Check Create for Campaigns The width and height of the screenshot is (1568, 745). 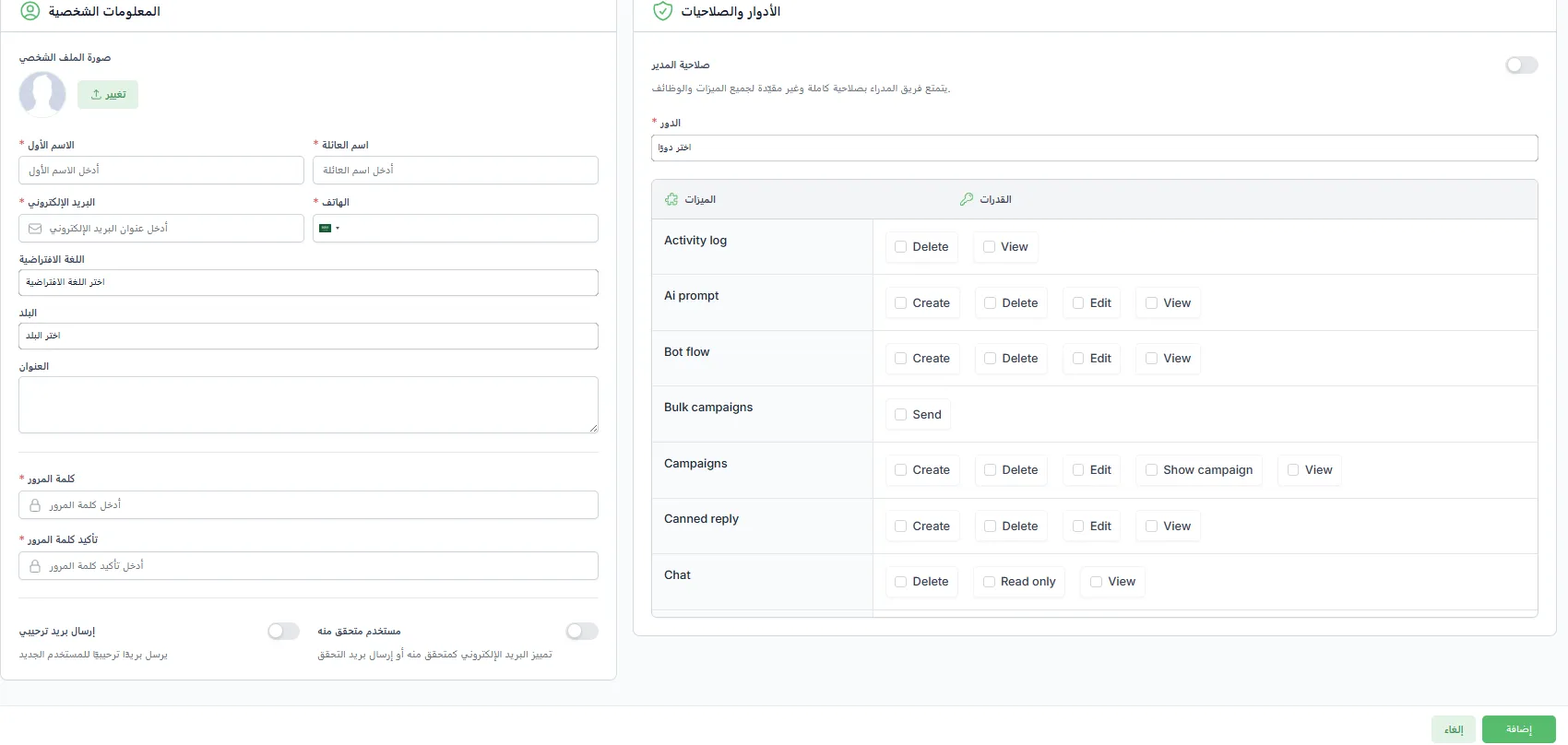[900, 470]
